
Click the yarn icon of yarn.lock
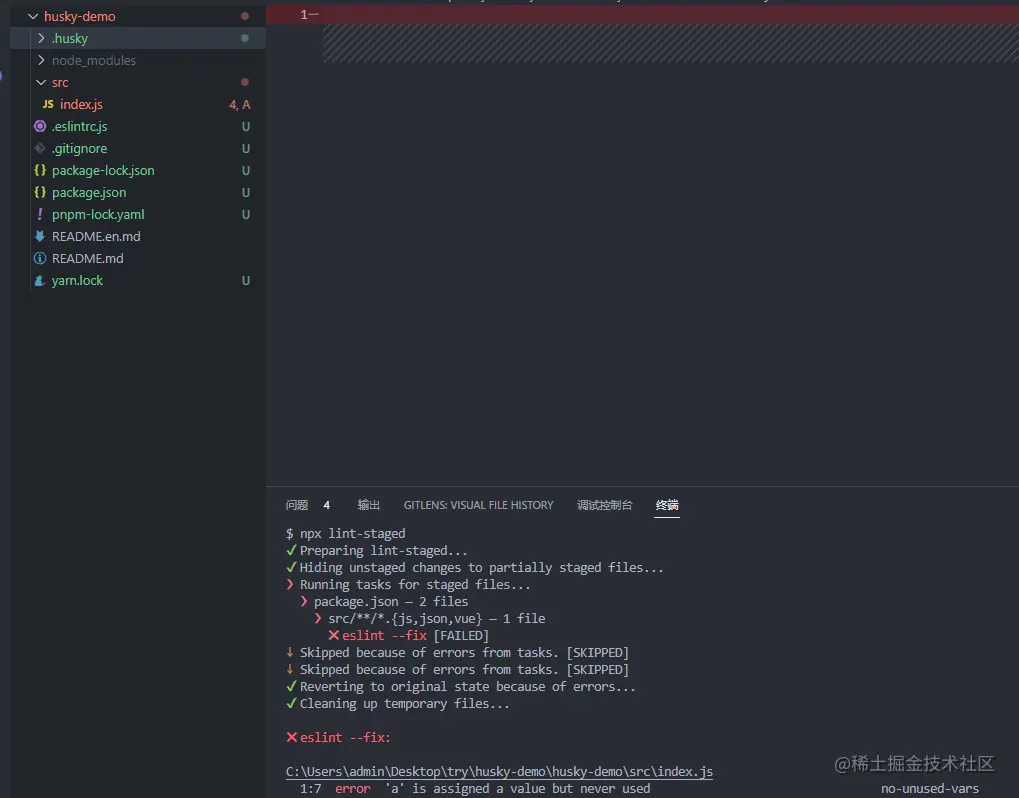40,280
